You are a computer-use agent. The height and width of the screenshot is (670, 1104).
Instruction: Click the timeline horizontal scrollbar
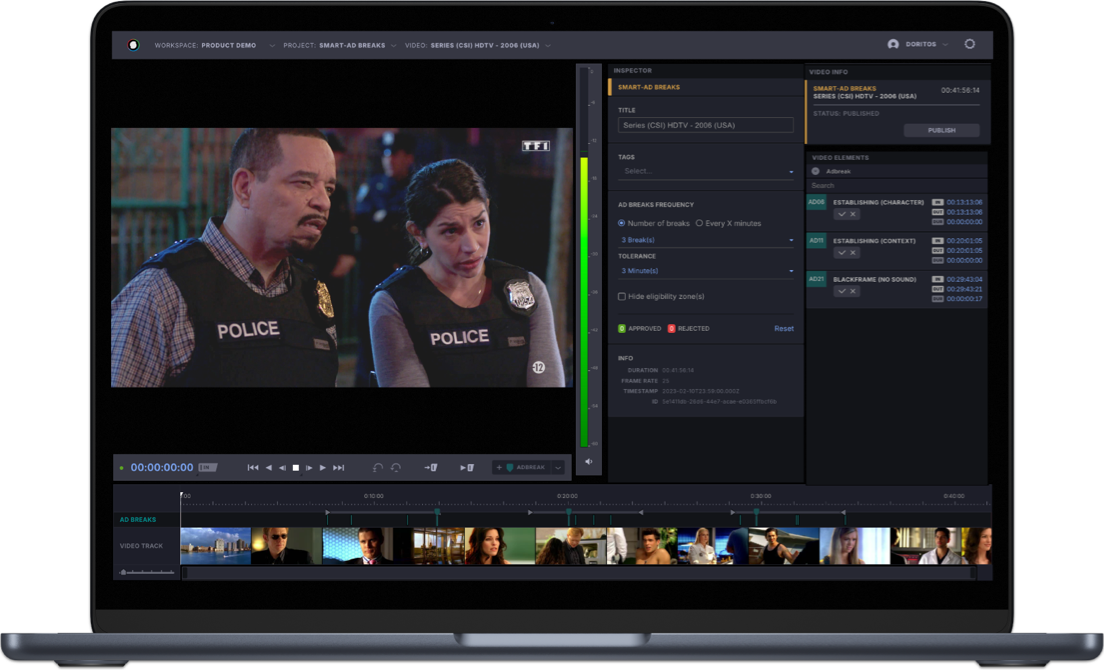tap(577, 573)
